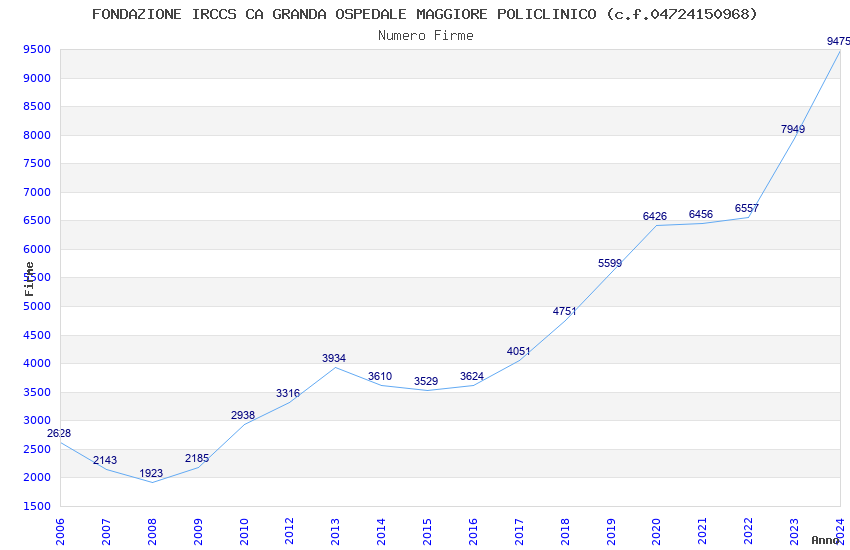
Task: Click the 5599 data label for 2019
Action: pyautogui.click(x=610, y=263)
